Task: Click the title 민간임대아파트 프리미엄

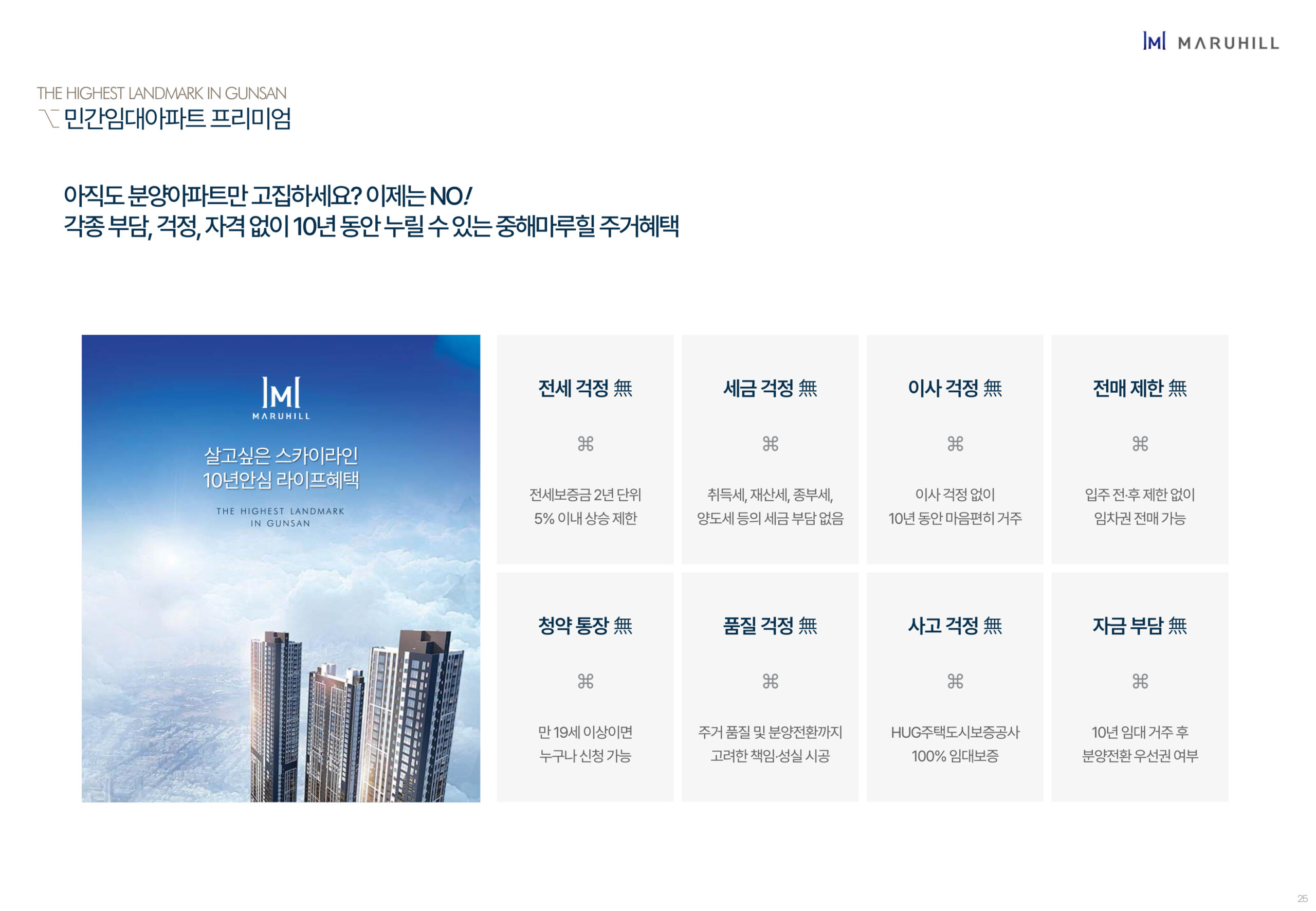Action: tap(177, 119)
